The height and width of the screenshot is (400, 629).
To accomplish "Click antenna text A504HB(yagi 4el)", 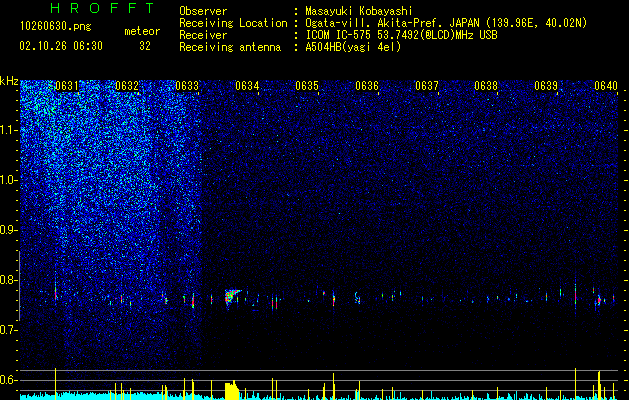I will [353, 47].
